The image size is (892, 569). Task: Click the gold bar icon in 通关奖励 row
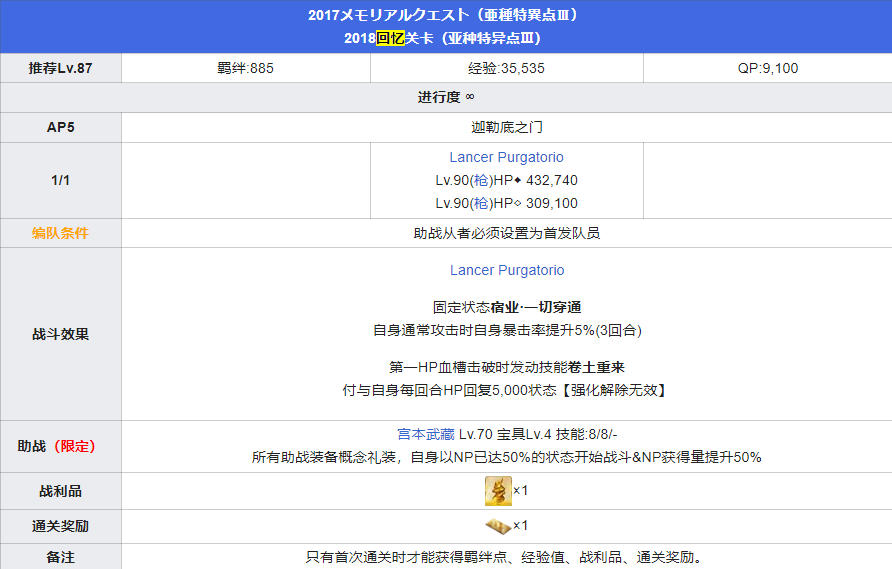(x=498, y=526)
